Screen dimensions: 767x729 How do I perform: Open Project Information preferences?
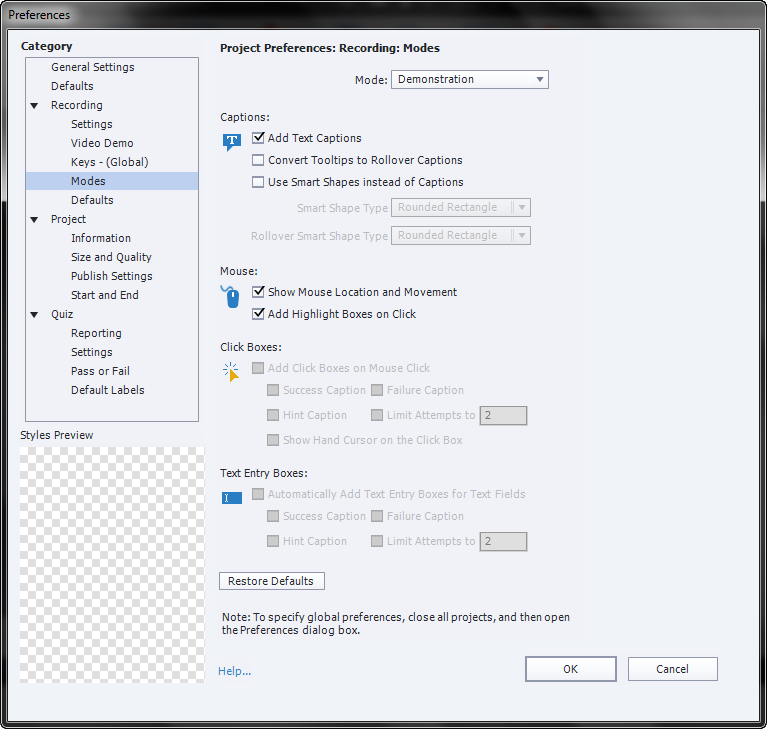101,238
